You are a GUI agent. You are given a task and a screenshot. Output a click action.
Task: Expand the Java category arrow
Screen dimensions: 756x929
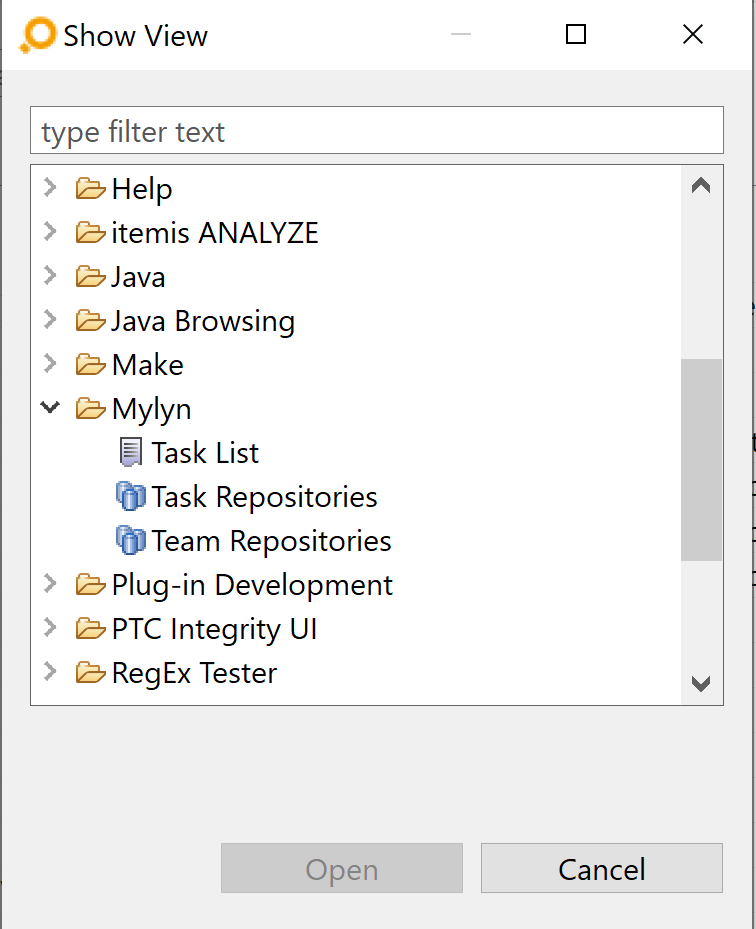click(50, 276)
